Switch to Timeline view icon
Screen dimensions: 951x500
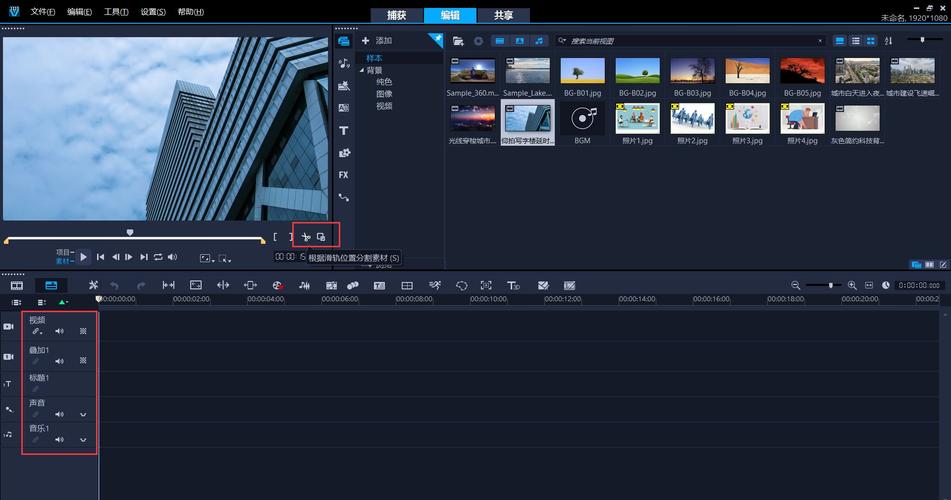pyautogui.click(x=51, y=285)
